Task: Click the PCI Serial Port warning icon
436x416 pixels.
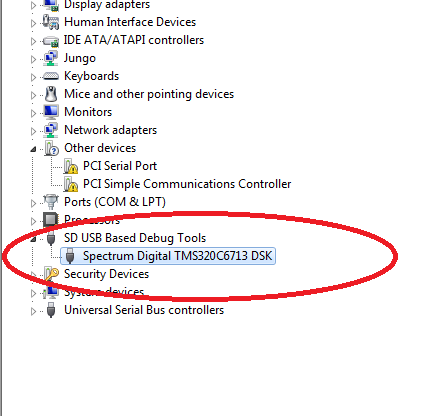Action: (x=71, y=166)
